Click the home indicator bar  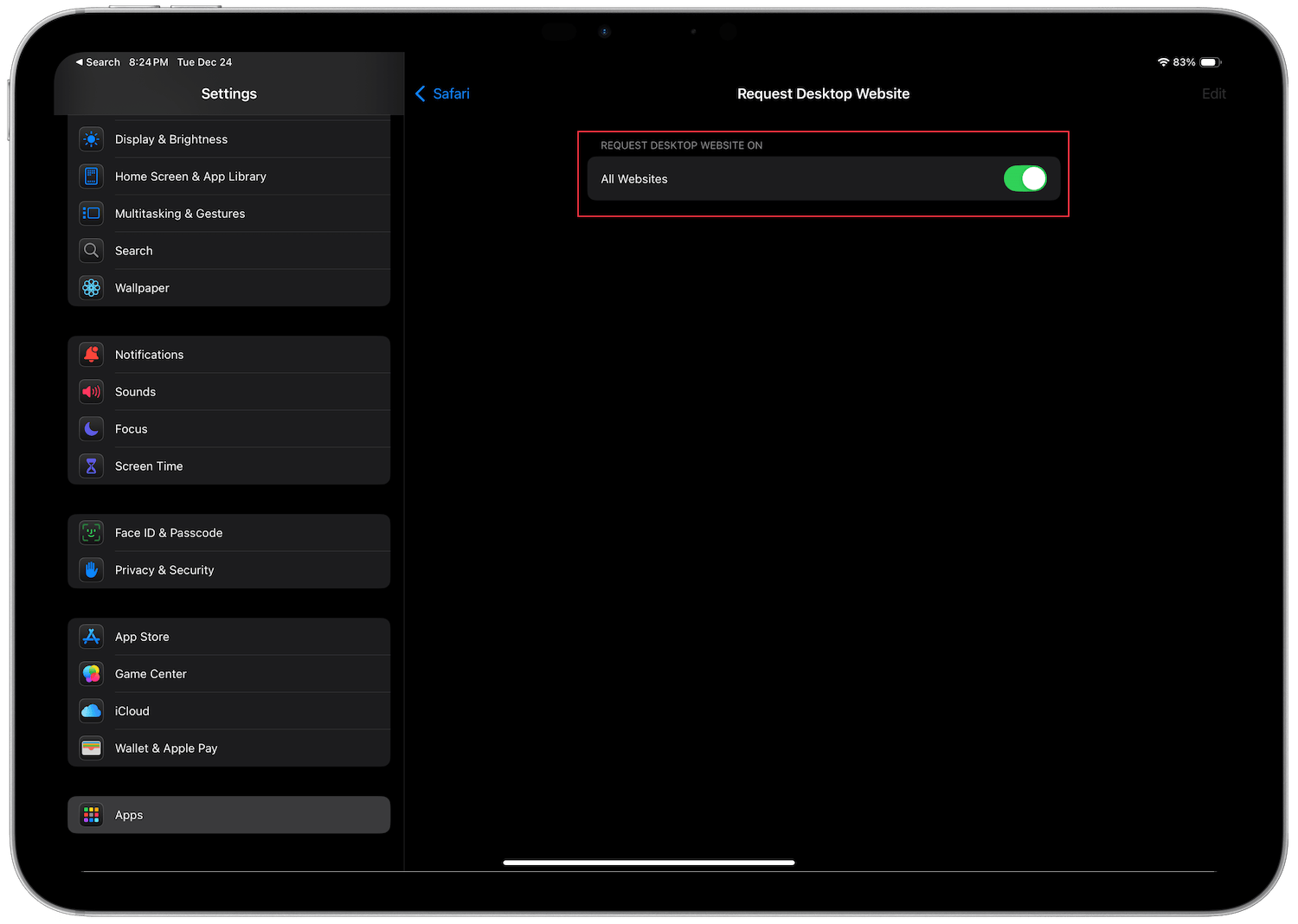(x=649, y=862)
